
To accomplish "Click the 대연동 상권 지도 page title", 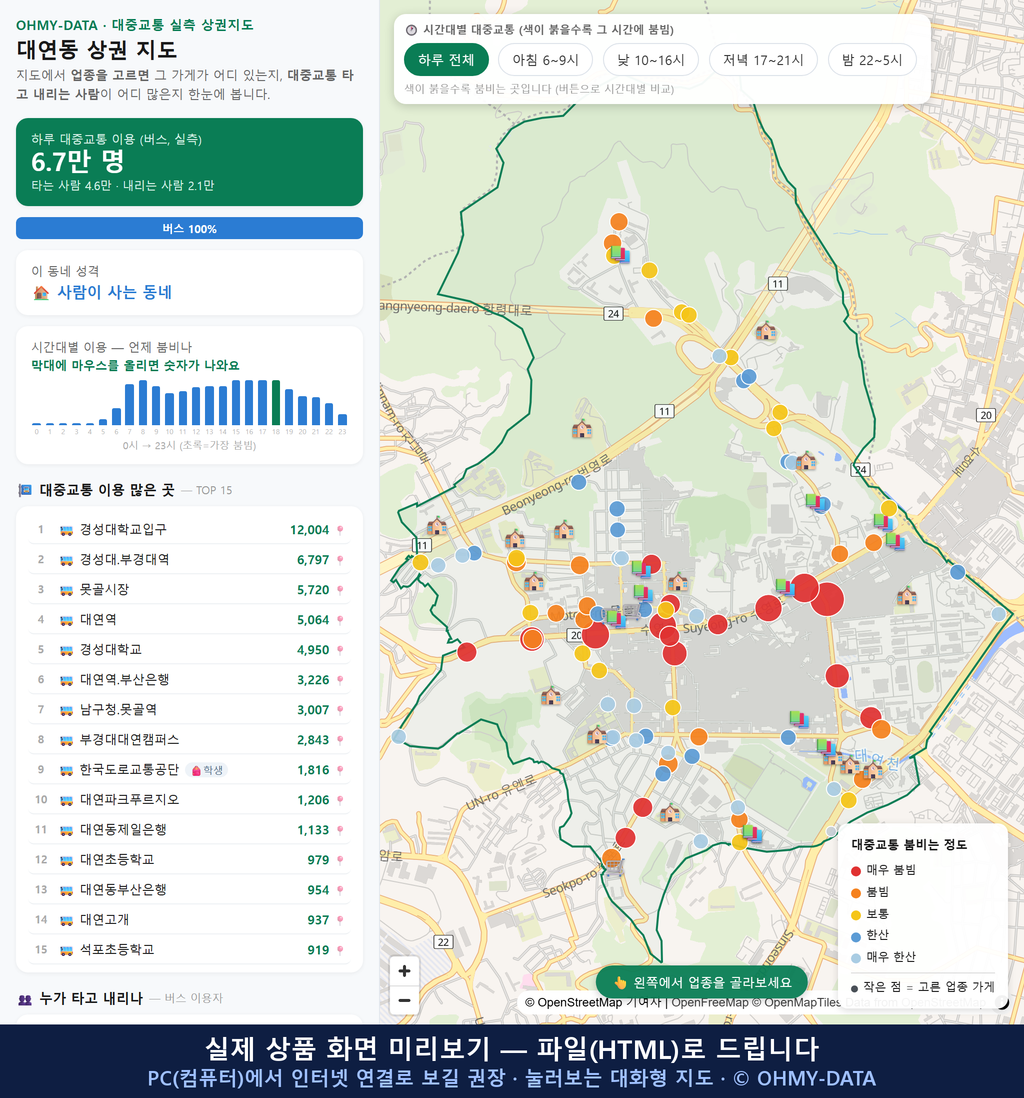I will (97, 50).
